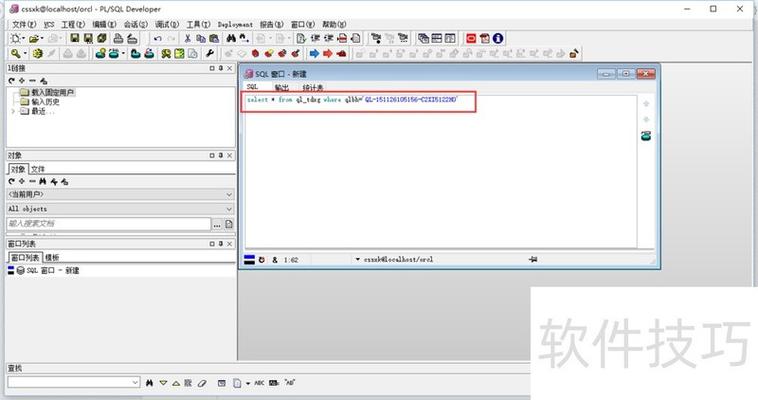Open the Help (帮助) menu

point(334,24)
